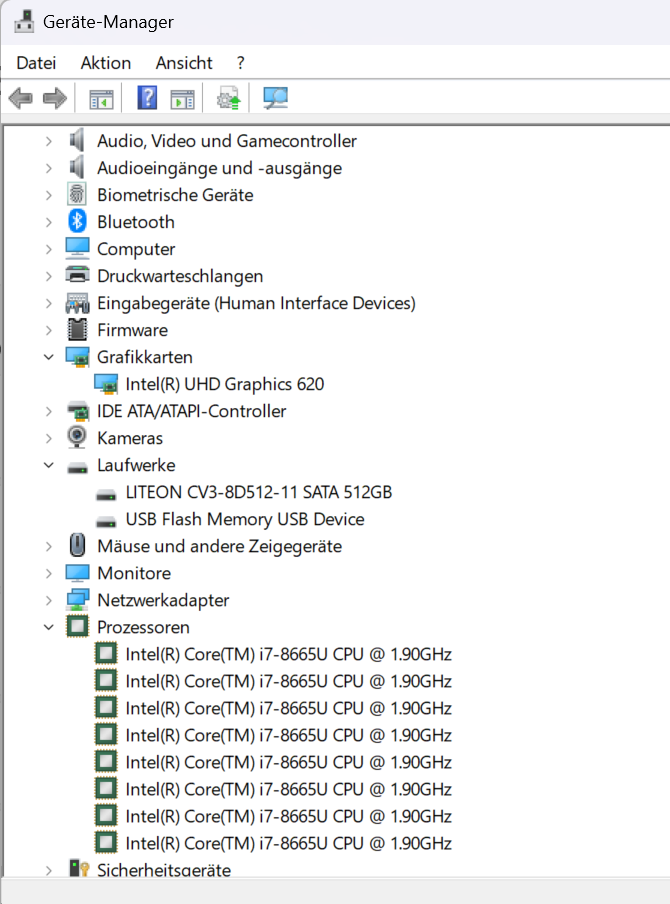Open the Aktion menu

(x=106, y=63)
